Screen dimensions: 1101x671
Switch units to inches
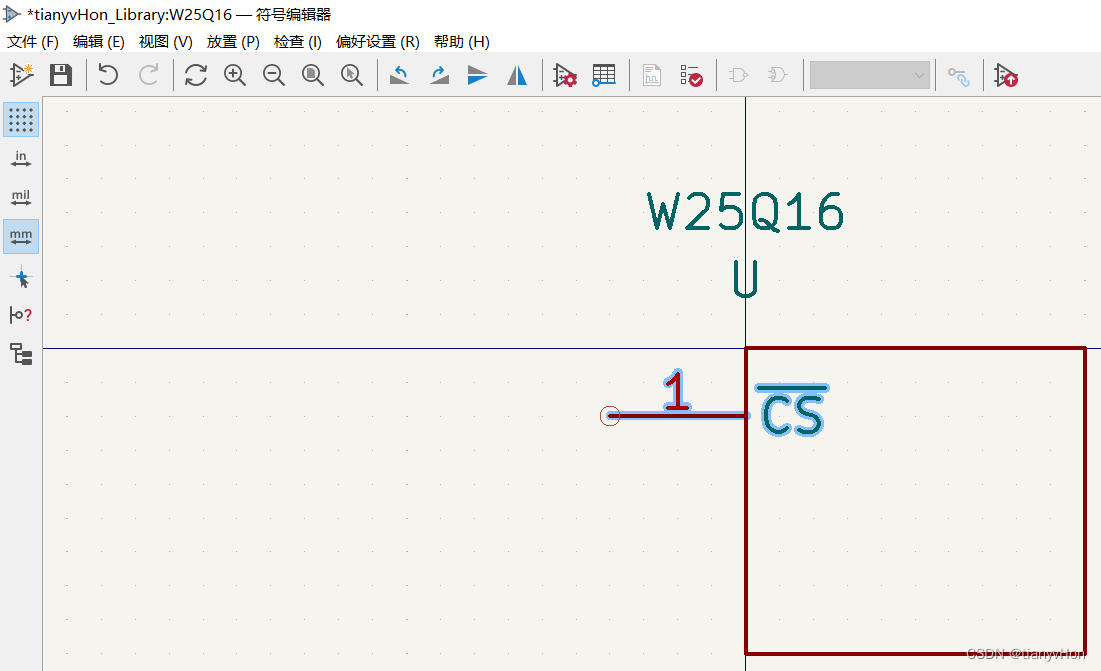click(x=21, y=159)
